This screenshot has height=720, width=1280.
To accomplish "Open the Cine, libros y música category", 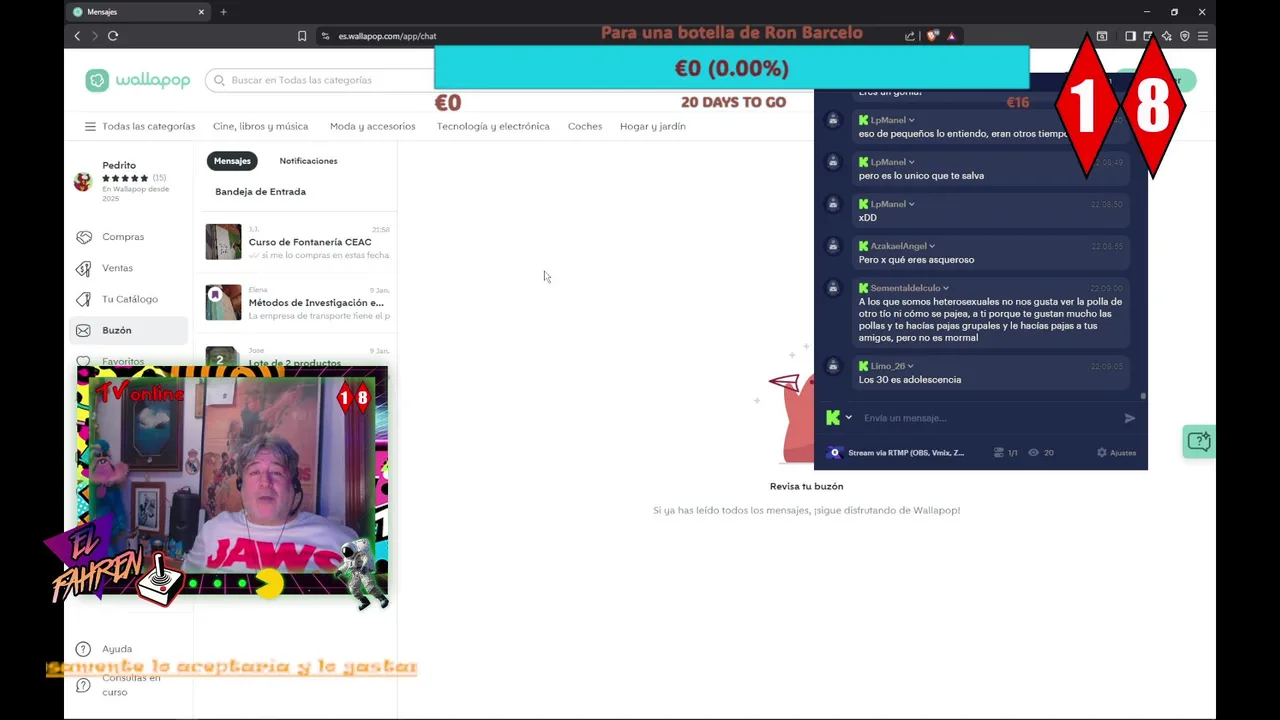I will pyautogui.click(x=260, y=127).
